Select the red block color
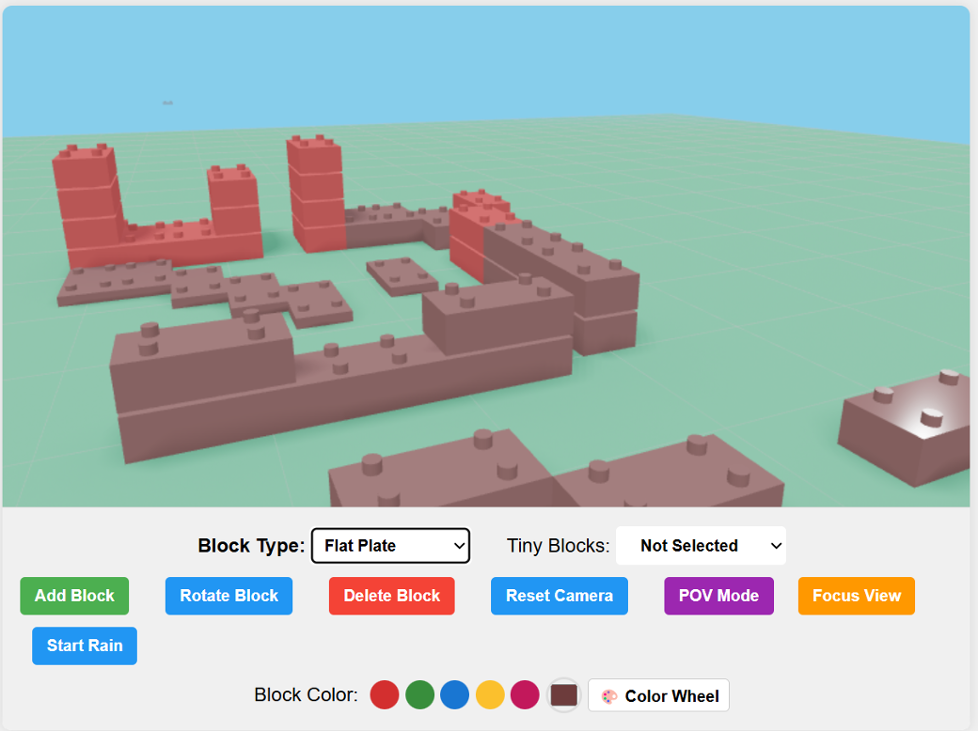Viewport: 978px width, 731px height. [384, 694]
